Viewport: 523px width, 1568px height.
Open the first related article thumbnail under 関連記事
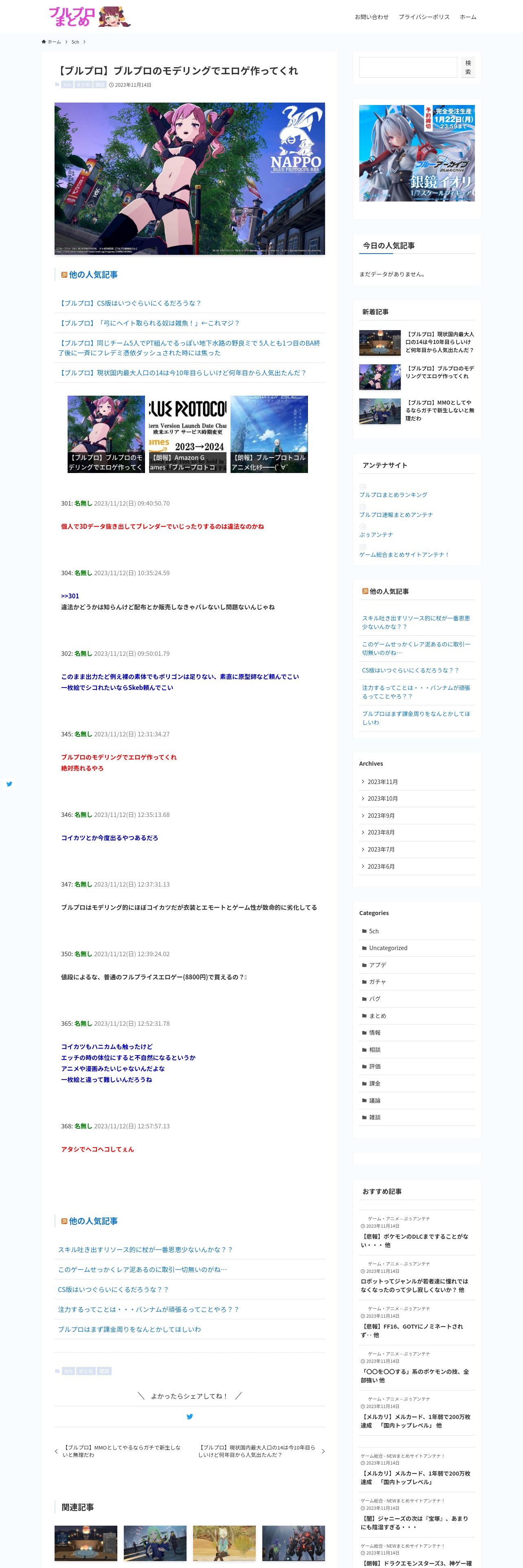point(86,1544)
